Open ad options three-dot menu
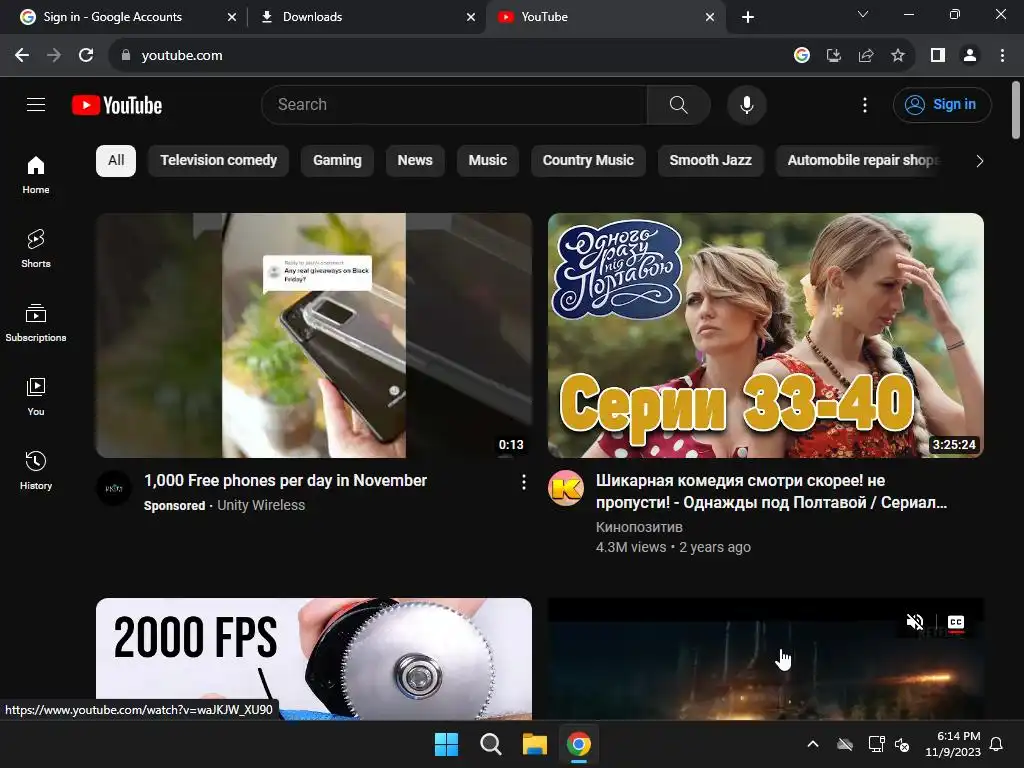 click(x=524, y=482)
